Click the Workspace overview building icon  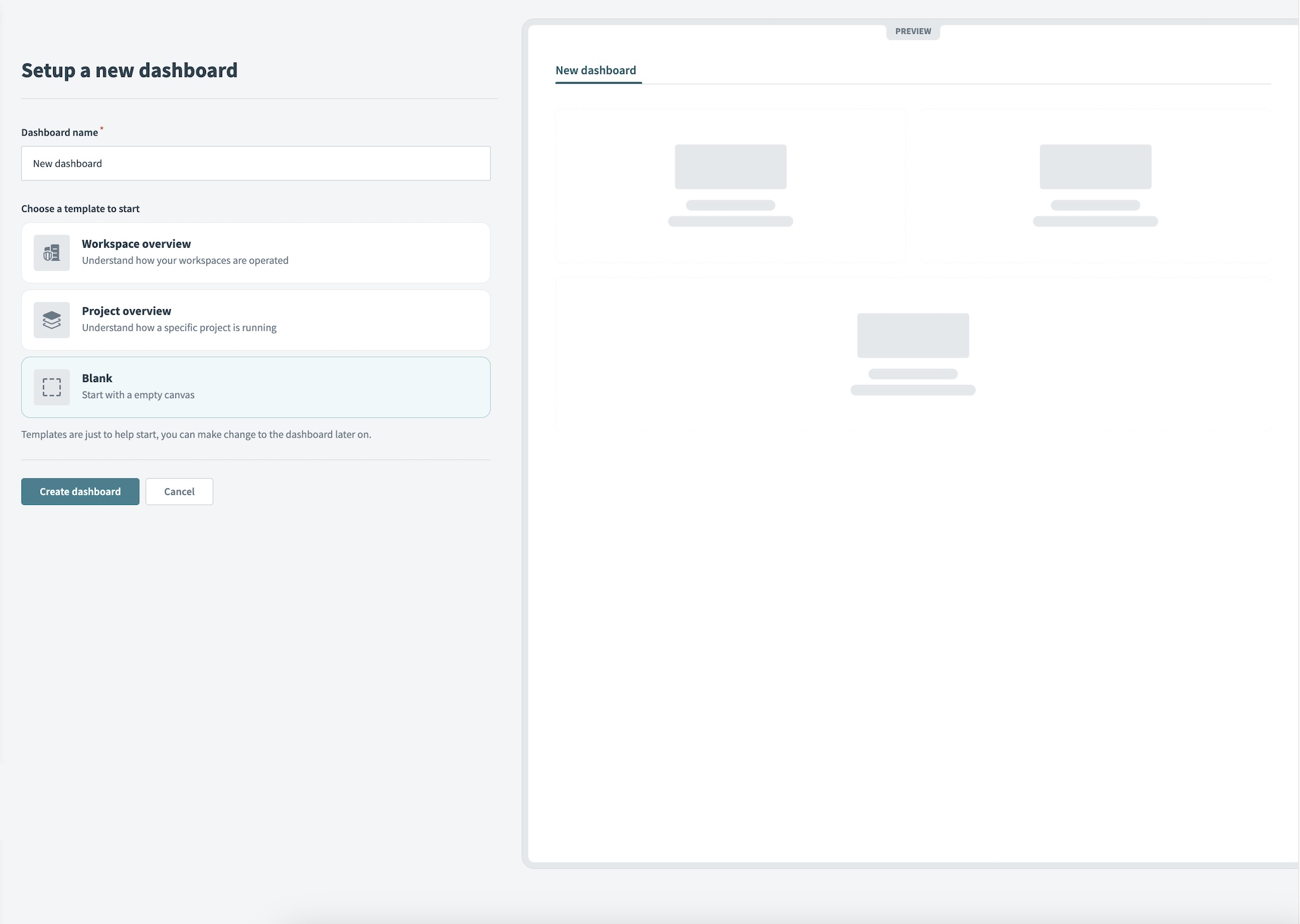pyautogui.click(x=51, y=253)
